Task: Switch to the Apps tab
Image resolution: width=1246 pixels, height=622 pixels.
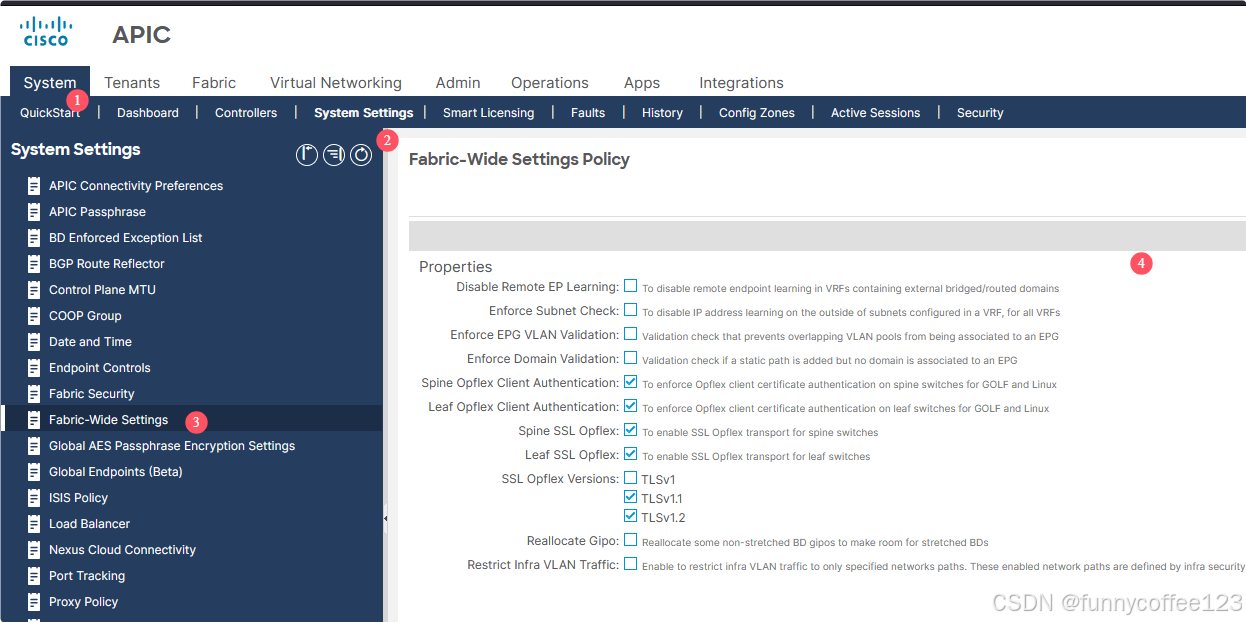Action: point(642,83)
